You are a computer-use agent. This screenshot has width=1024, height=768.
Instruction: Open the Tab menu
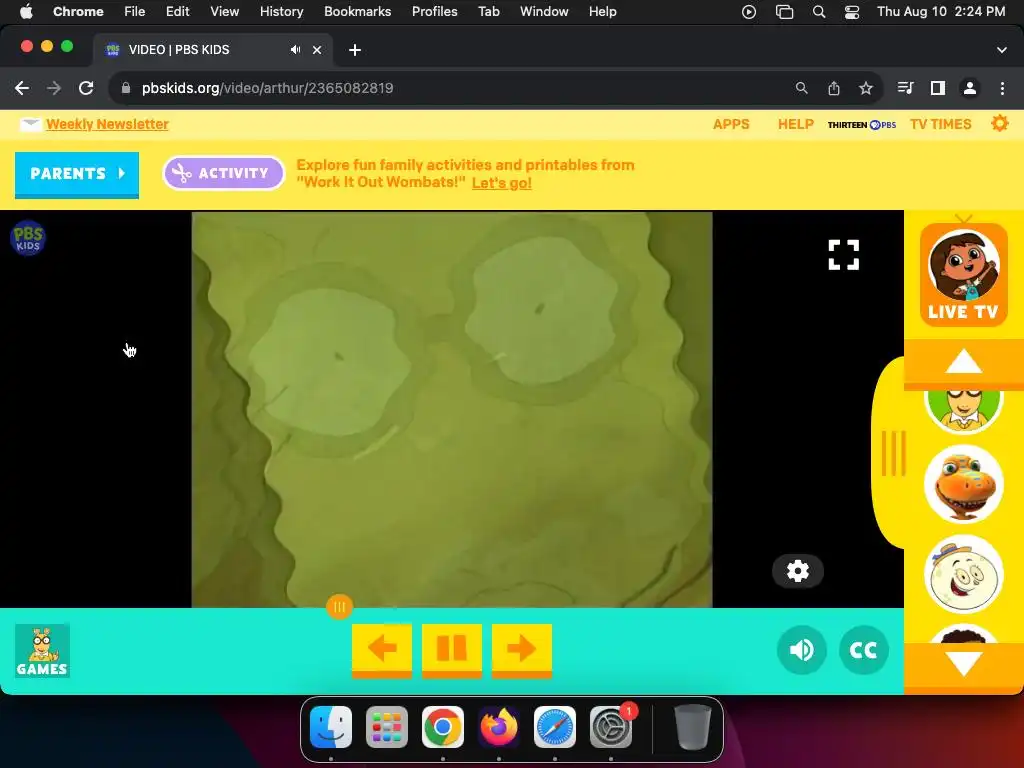488,12
